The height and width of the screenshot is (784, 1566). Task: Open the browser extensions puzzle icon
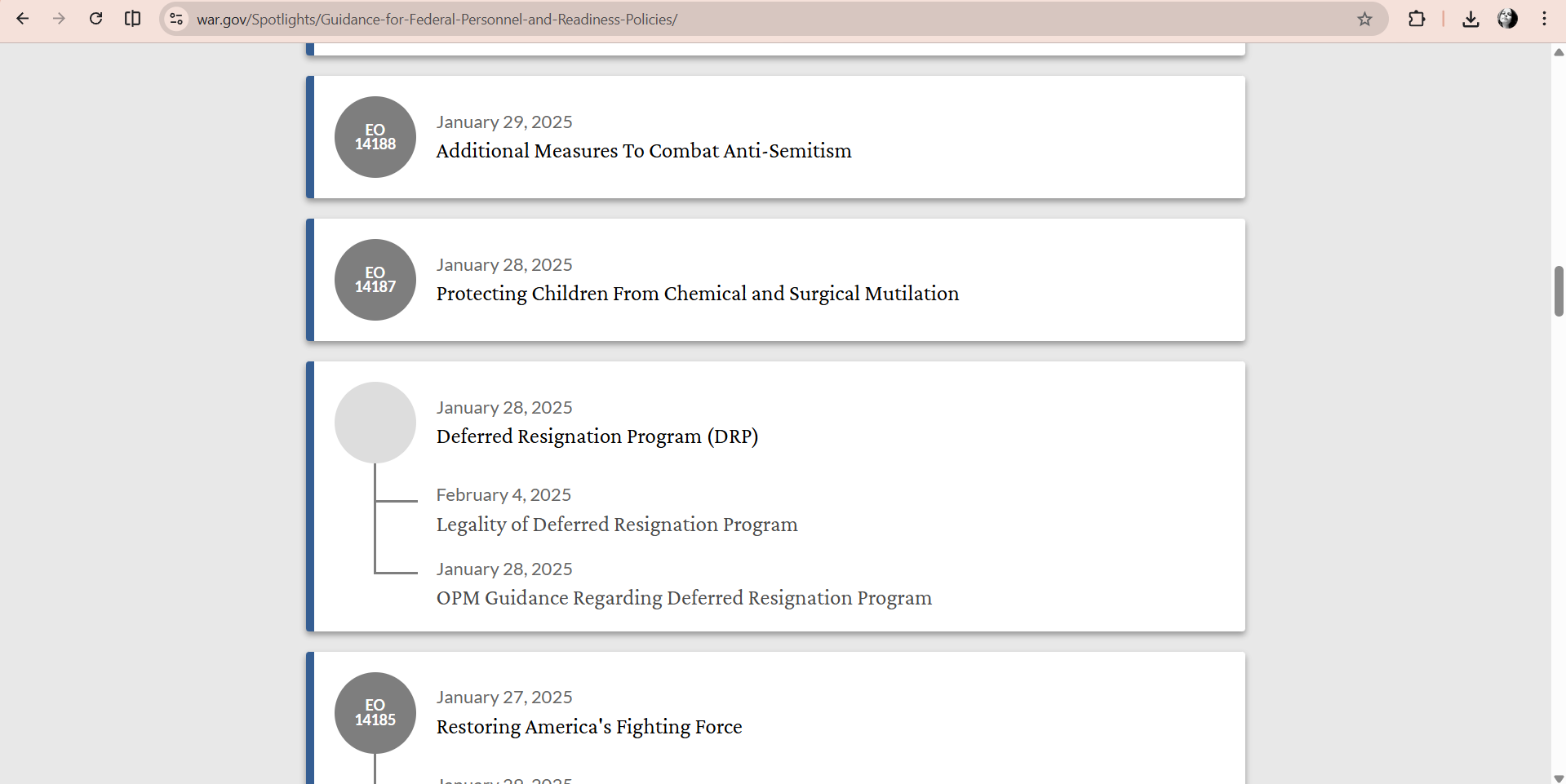point(1417,19)
